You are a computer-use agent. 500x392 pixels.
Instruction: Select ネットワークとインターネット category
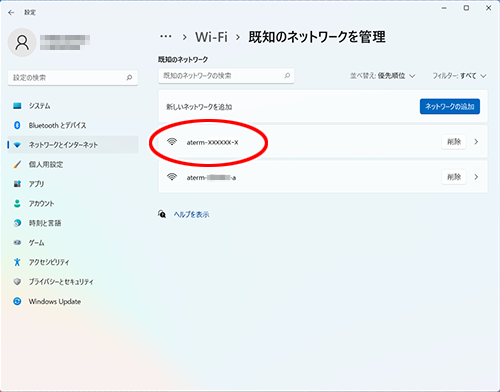73,145
